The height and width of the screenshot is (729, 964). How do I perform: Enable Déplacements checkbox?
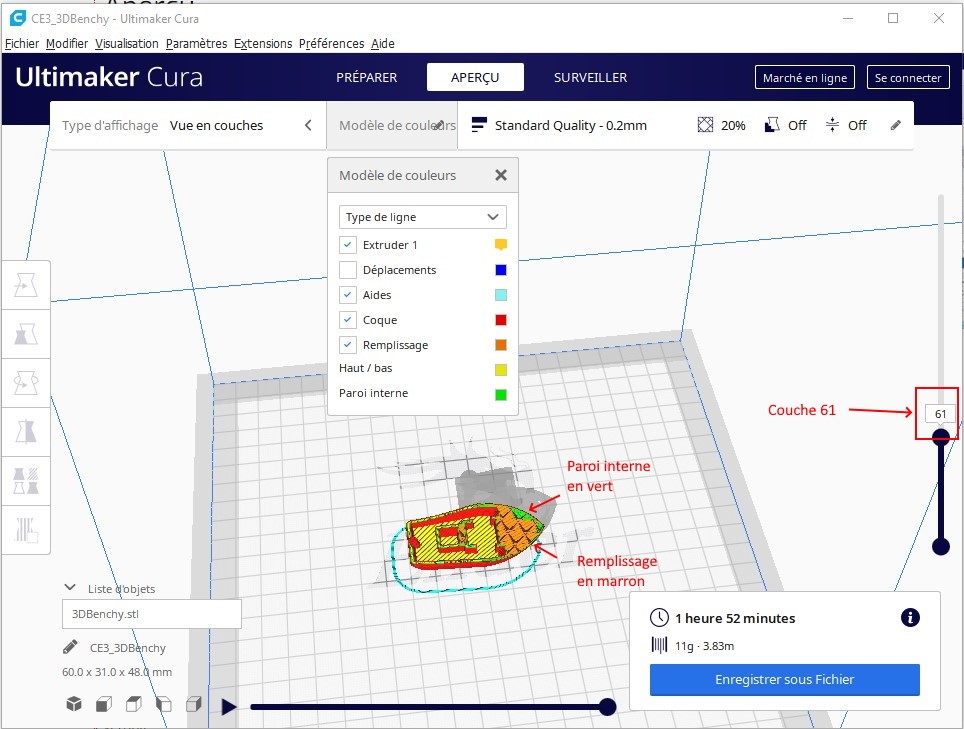[347, 270]
